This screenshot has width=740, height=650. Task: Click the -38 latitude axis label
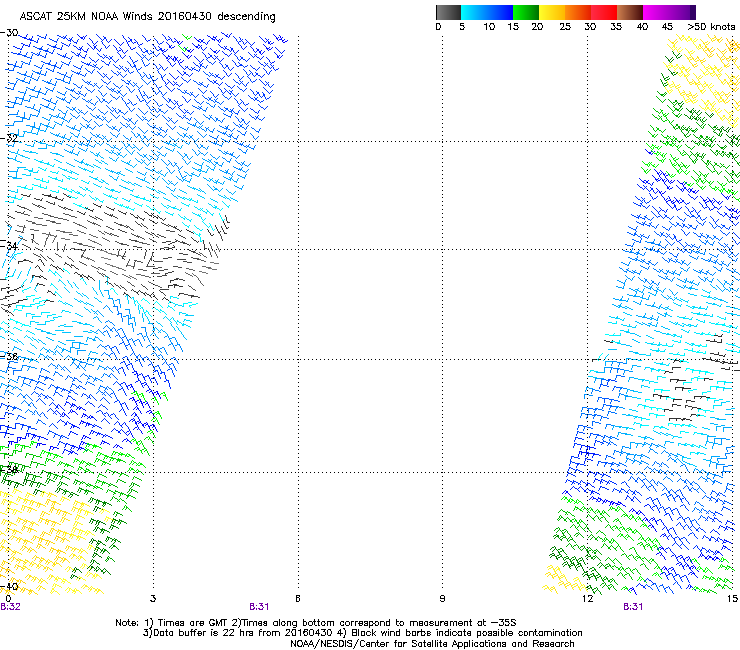[9, 469]
